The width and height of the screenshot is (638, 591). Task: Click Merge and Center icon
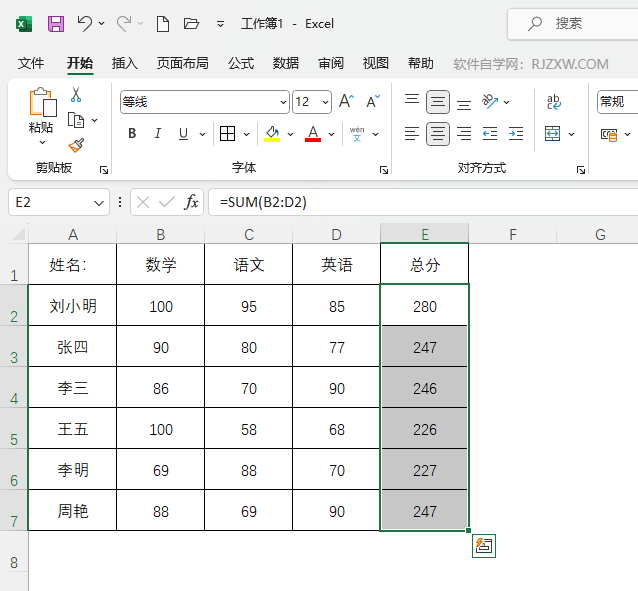[553, 134]
